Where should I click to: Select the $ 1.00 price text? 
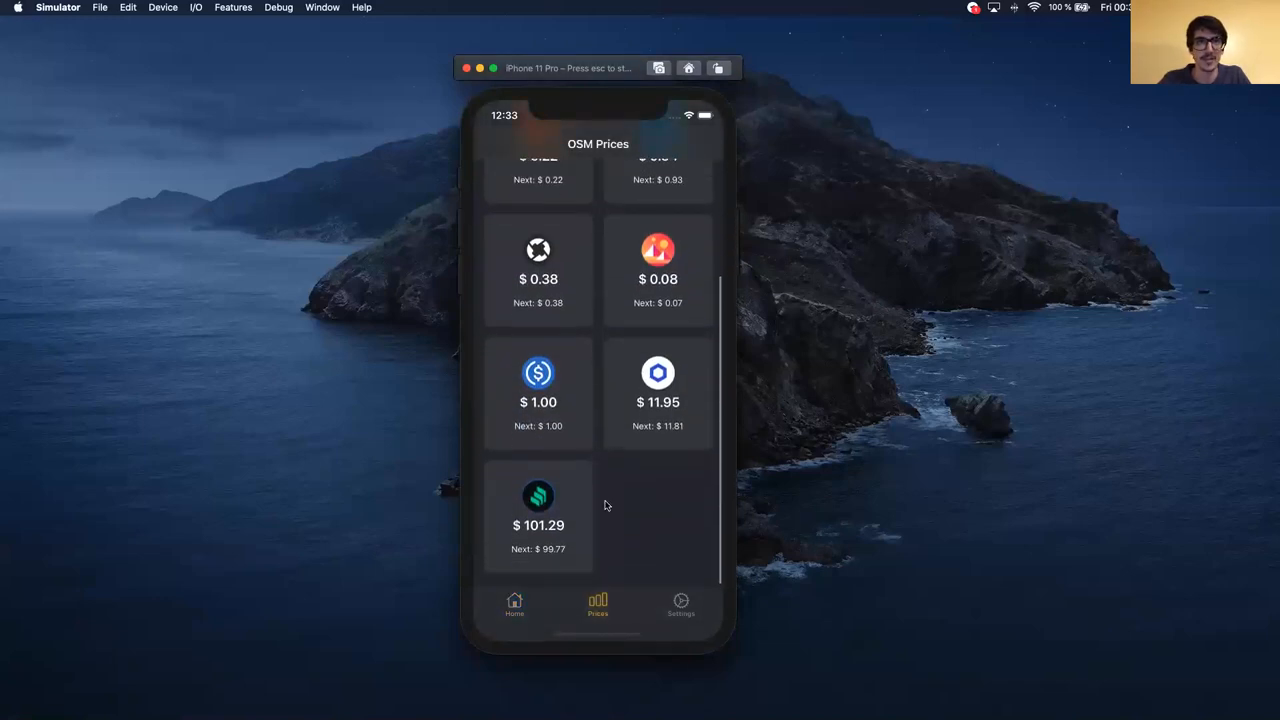pyautogui.click(x=538, y=402)
